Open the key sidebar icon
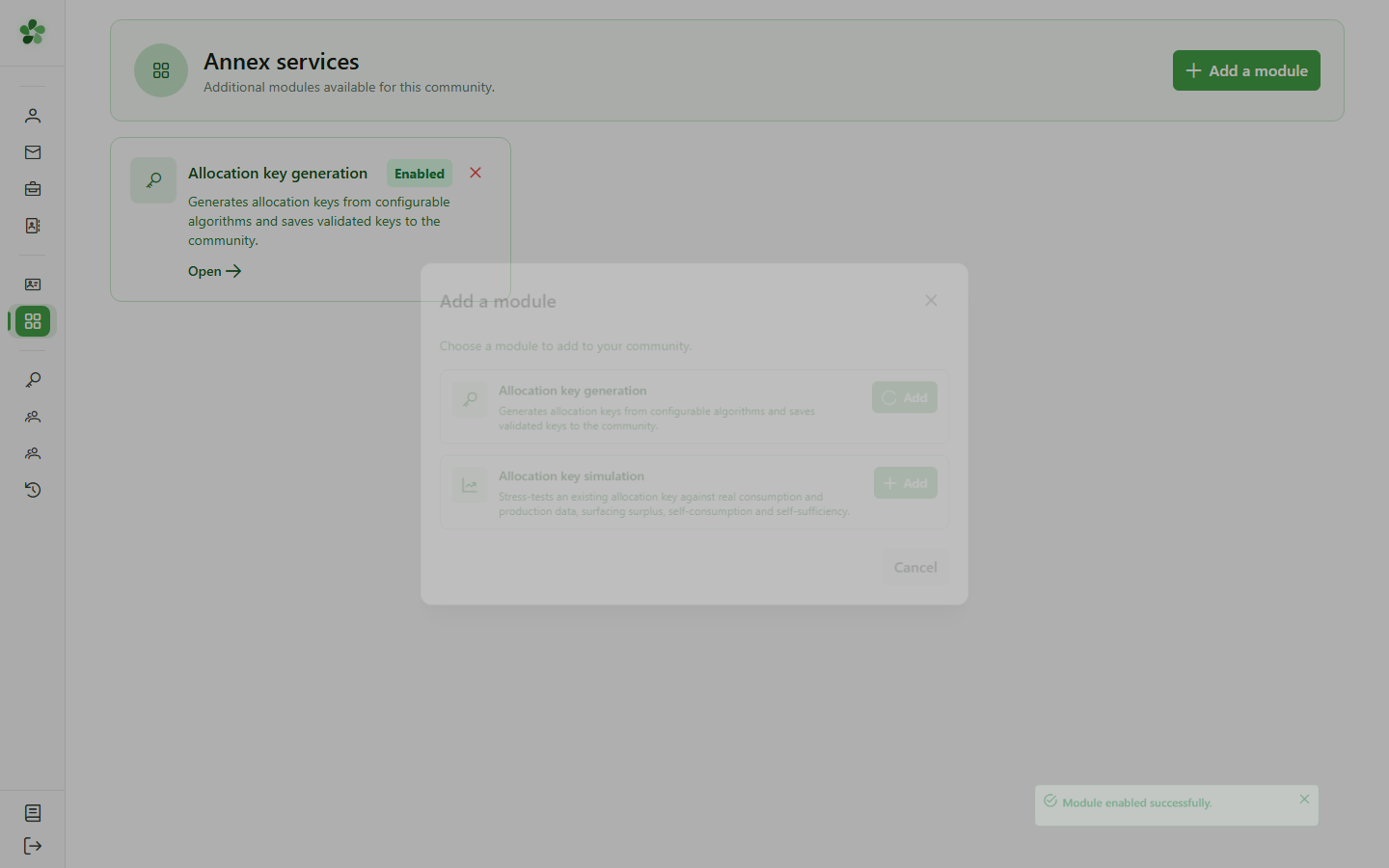The height and width of the screenshot is (868, 1389). [33, 380]
